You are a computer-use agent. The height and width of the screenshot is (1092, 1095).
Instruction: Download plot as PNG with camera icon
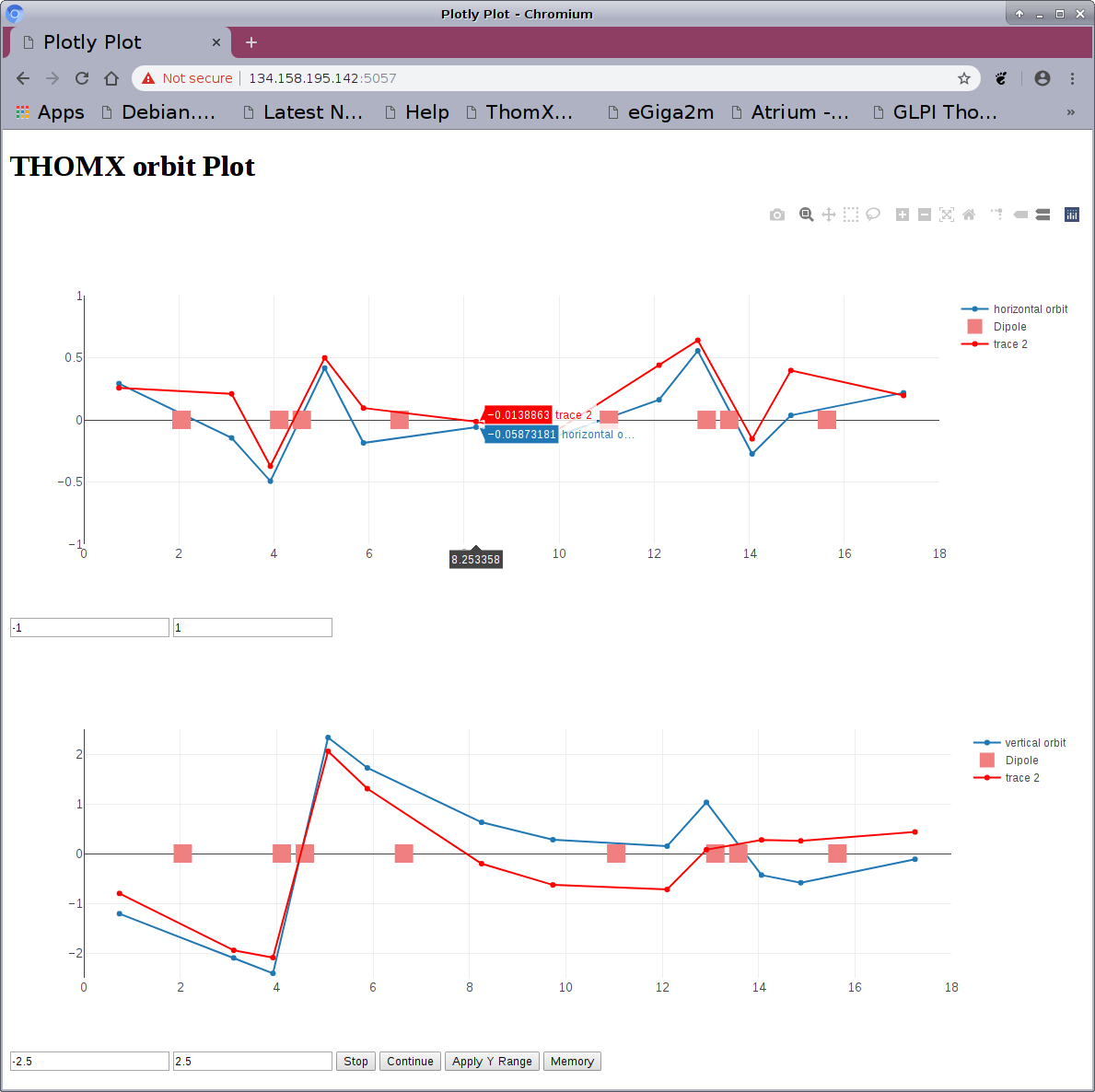pyautogui.click(x=777, y=215)
